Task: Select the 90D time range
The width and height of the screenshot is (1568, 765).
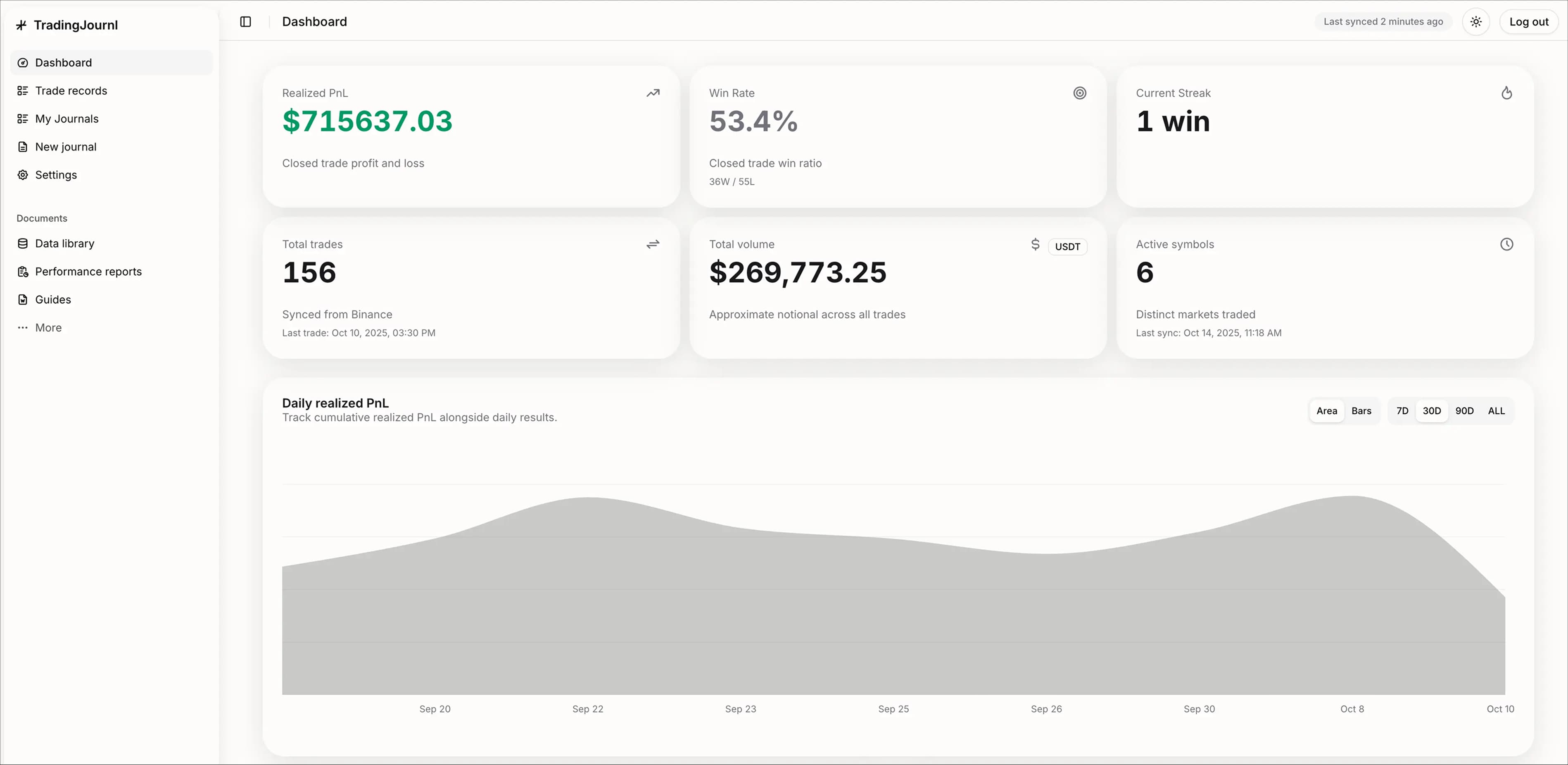Action: coord(1464,411)
